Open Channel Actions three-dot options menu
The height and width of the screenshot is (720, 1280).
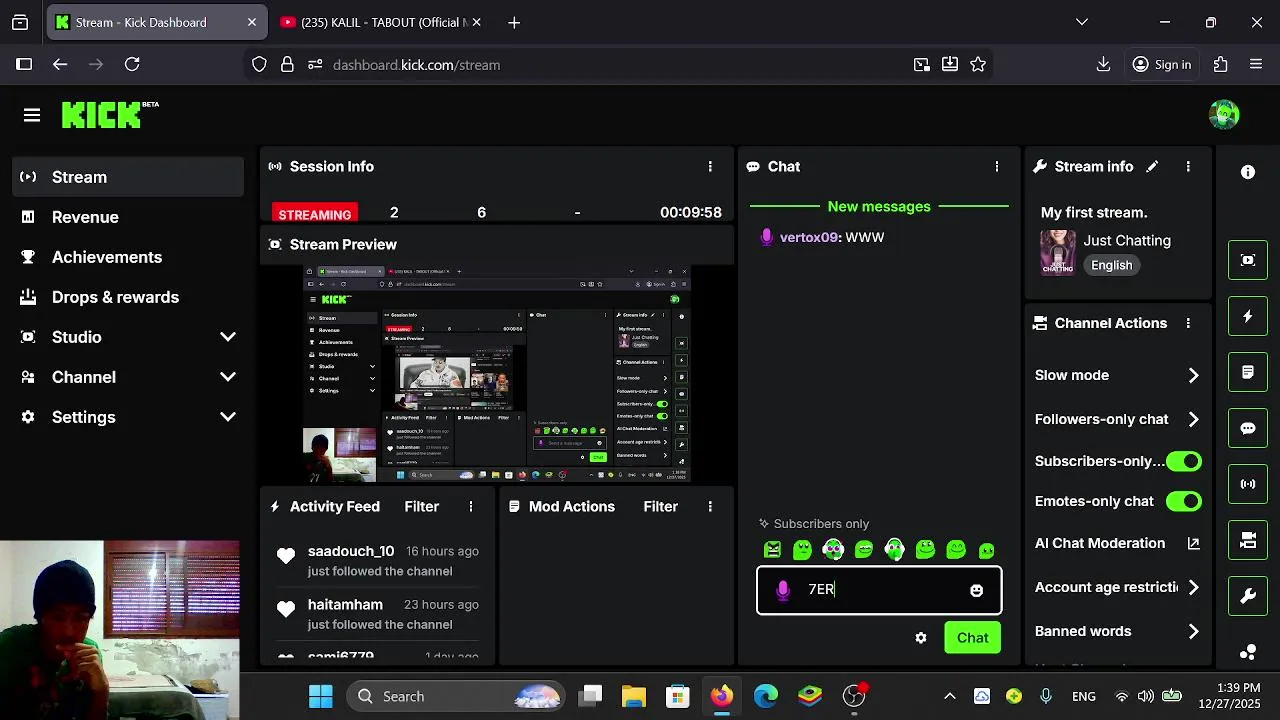1188,323
